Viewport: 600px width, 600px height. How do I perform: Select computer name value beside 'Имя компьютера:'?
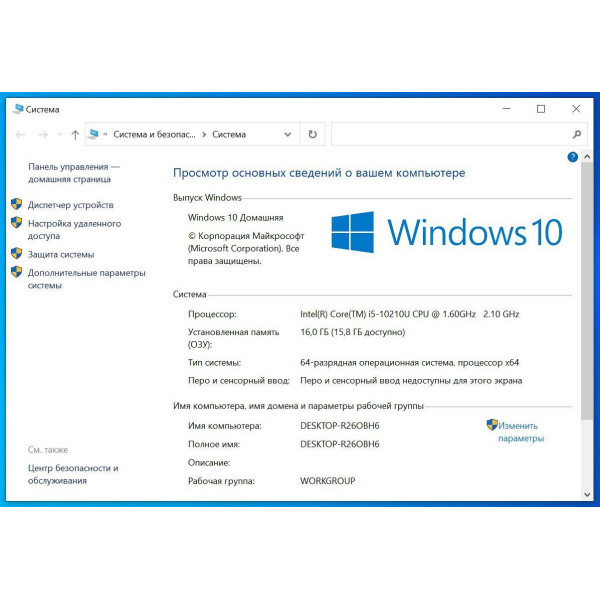coord(340,426)
